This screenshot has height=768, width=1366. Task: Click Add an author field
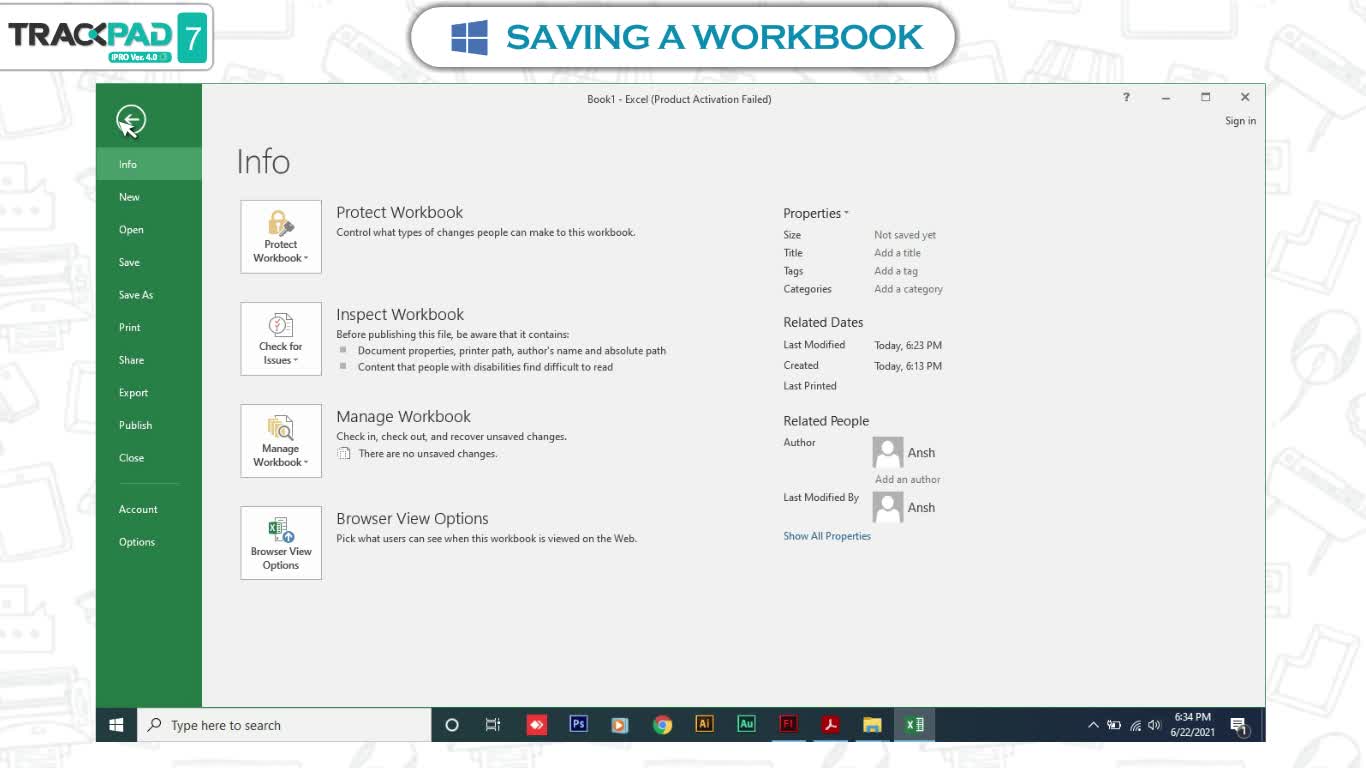tap(908, 479)
